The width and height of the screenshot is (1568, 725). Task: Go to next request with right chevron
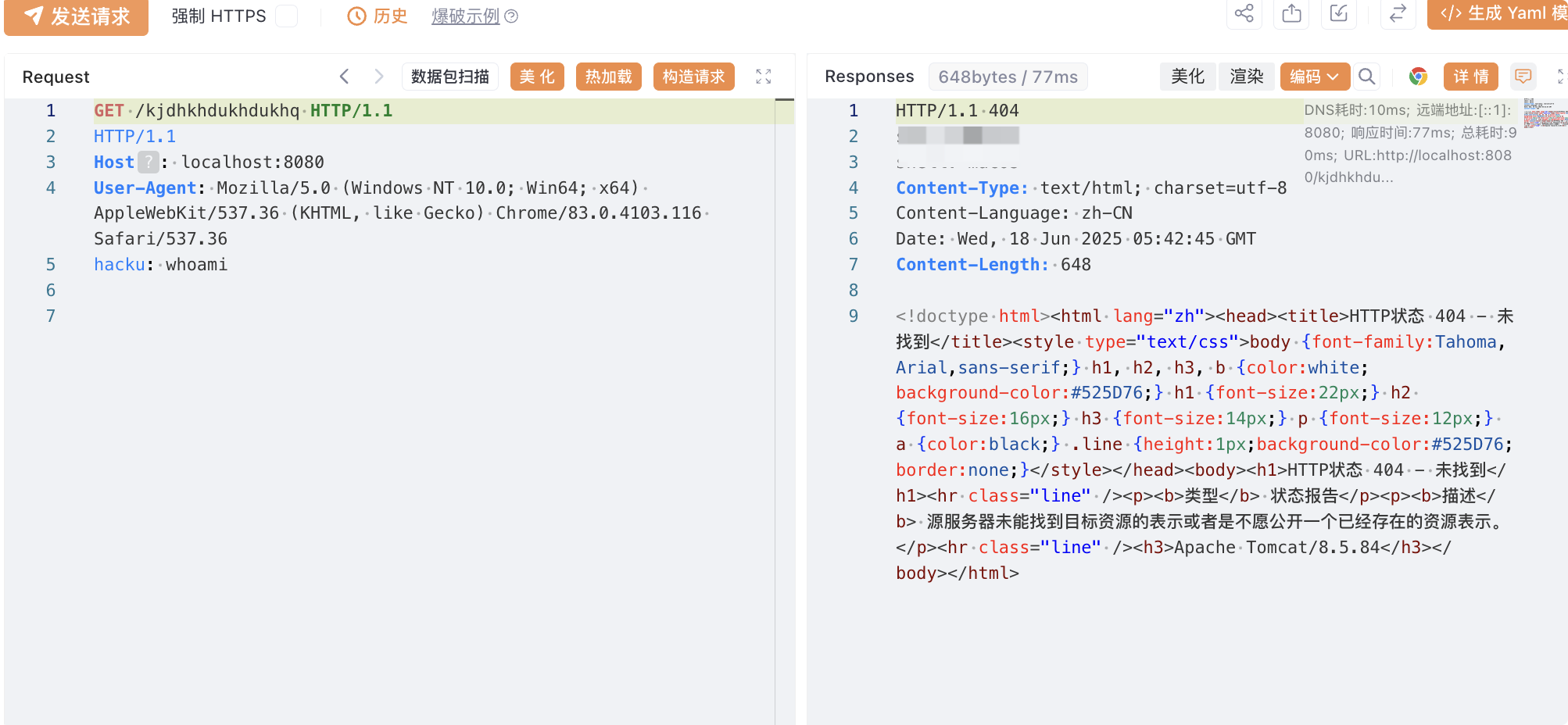(379, 77)
